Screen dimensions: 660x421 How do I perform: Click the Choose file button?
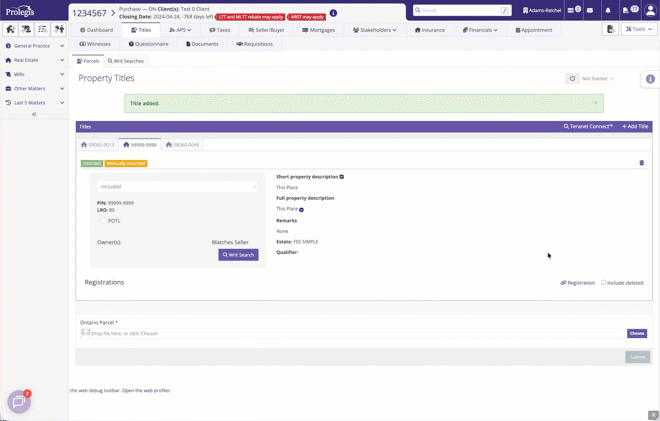click(x=637, y=333)
